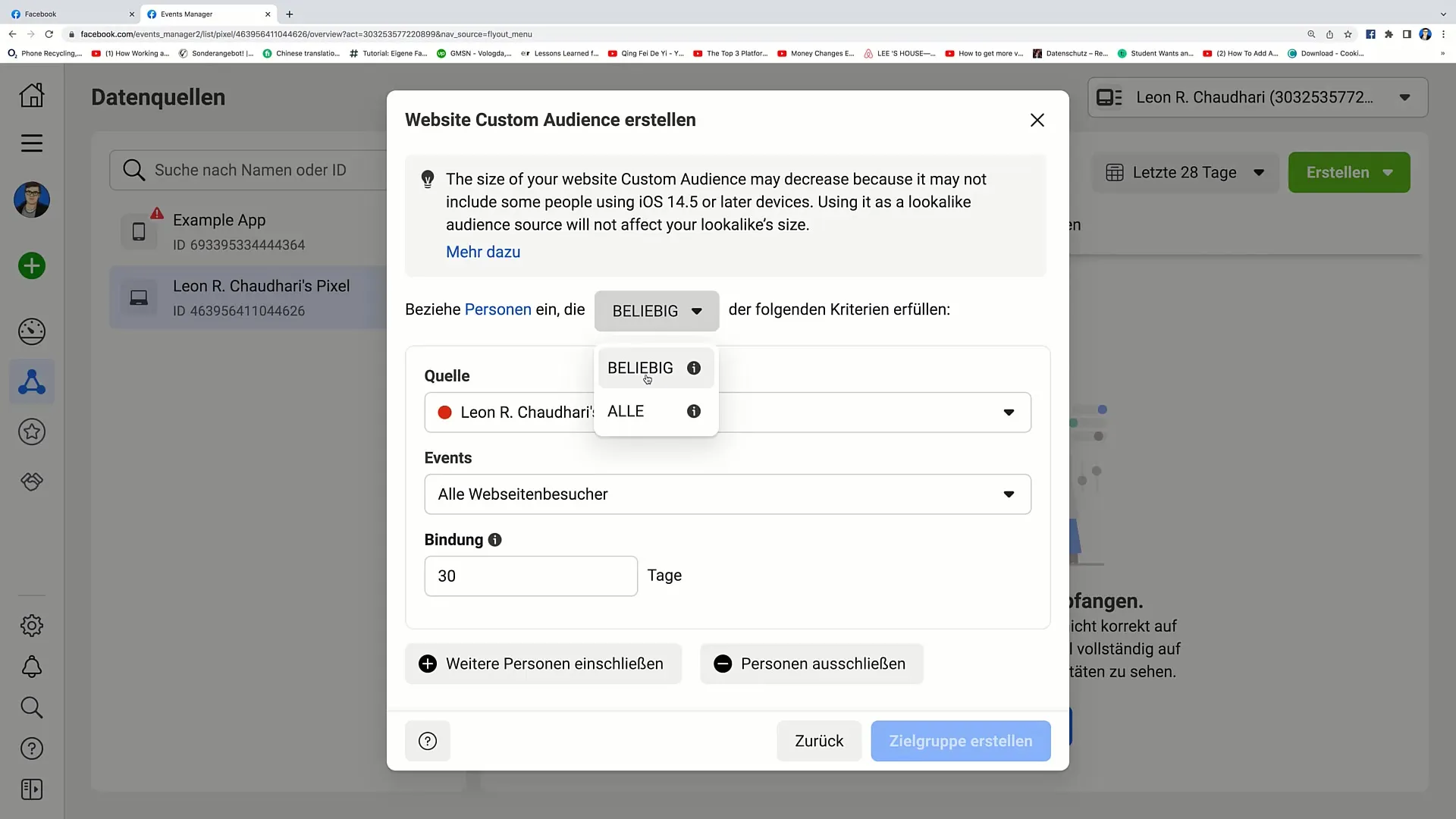The image size is (1456, 819).
Task: Click Weitere Personen einschließen button
Action: tap(543, 663)
